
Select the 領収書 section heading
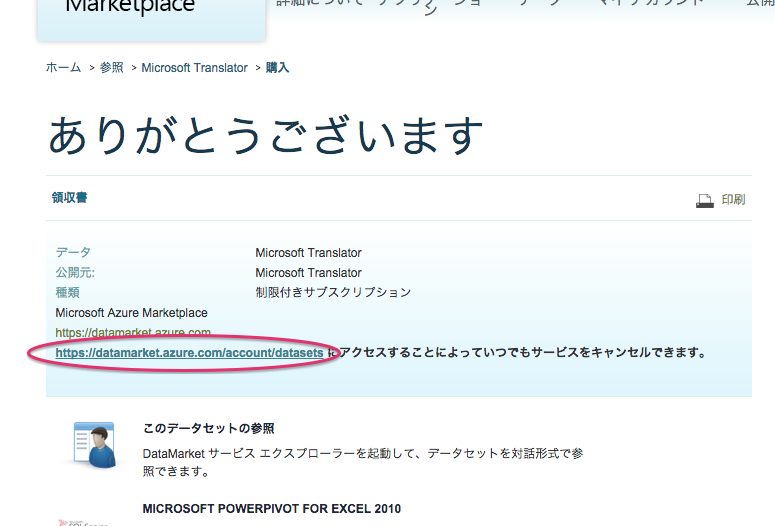70,198
